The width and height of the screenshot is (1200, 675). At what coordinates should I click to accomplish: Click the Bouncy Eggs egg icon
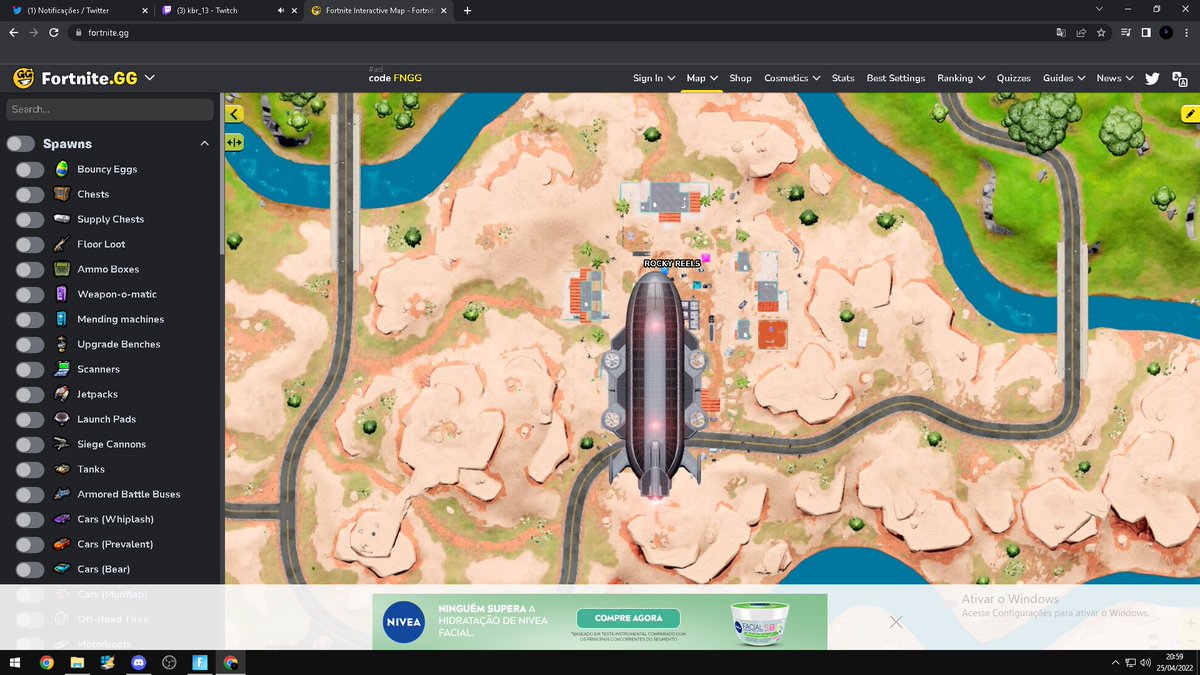tap(62, 169)
